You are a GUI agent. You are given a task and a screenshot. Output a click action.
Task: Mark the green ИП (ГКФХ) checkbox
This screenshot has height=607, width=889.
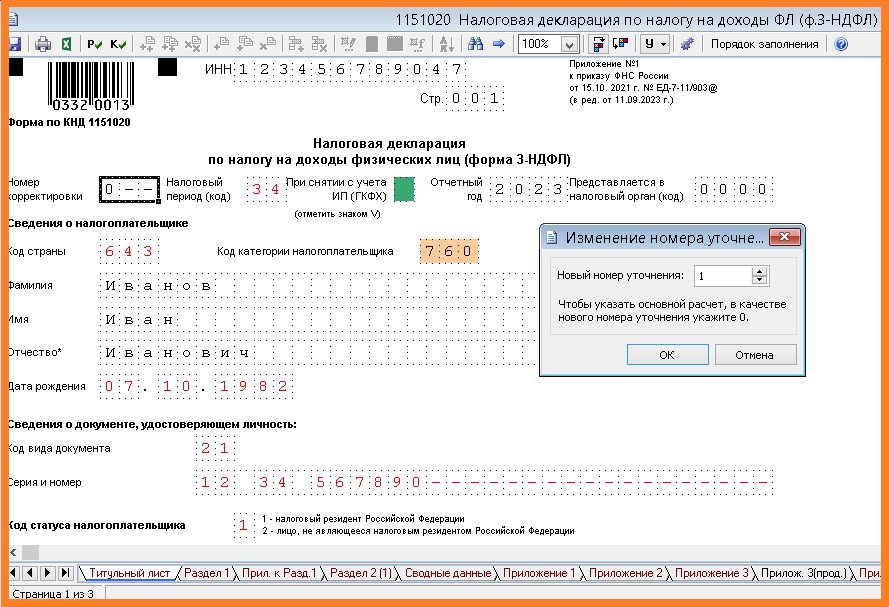(404, 189)
